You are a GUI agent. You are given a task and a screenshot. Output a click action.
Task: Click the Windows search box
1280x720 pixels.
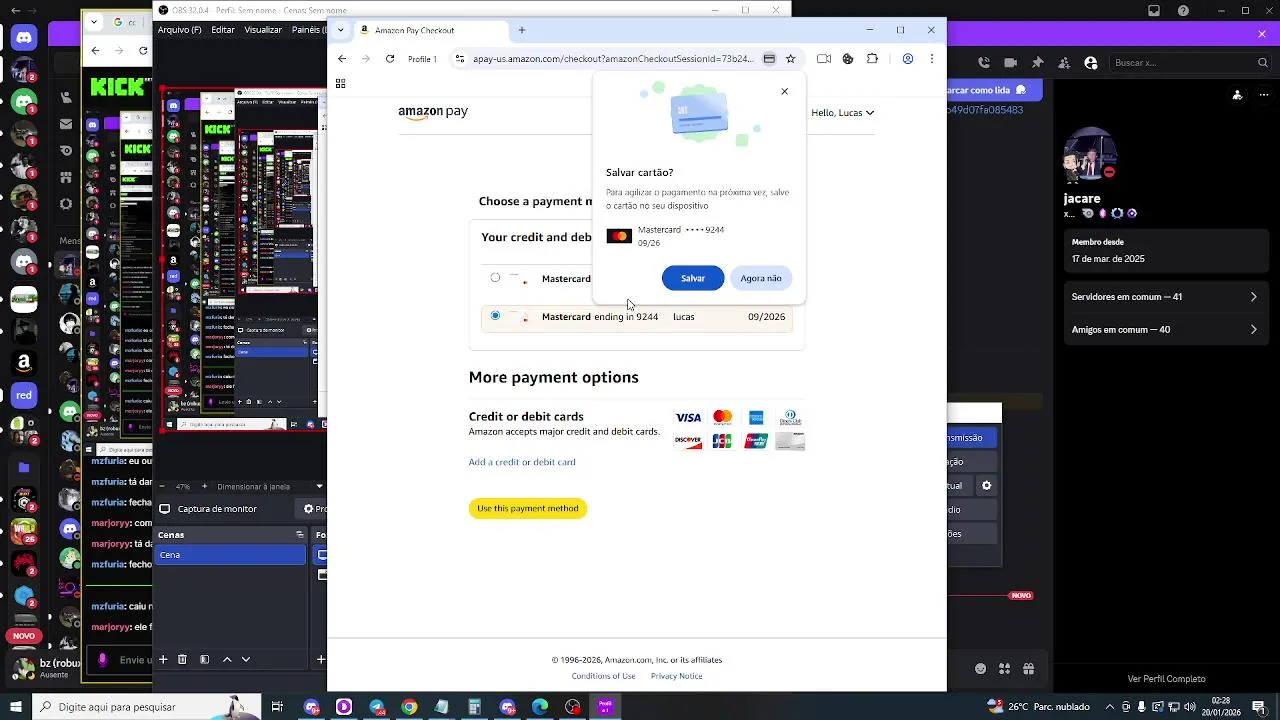coord(145,707)
